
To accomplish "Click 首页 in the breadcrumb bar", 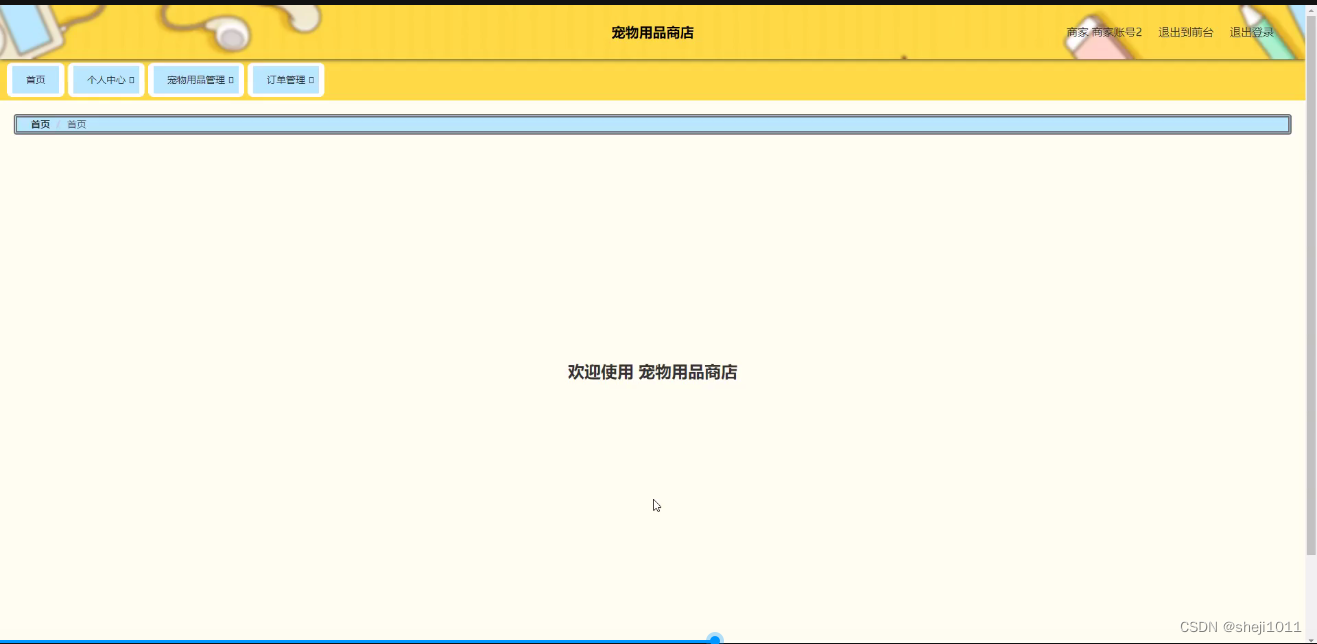I will (x=41, y=124).
